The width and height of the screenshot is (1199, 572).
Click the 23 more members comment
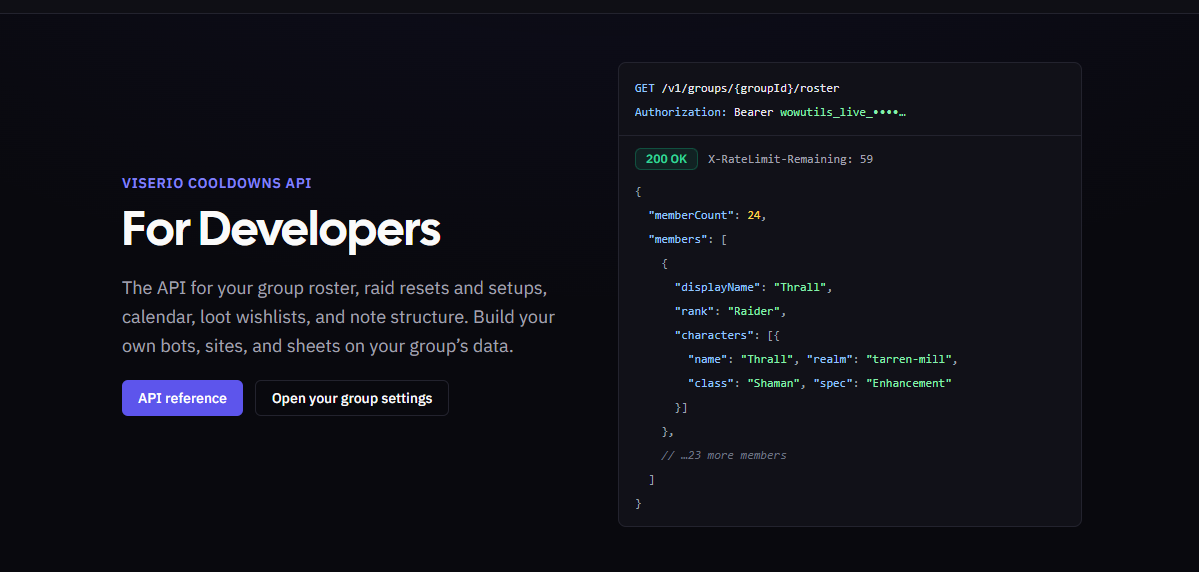pos(724,455)
